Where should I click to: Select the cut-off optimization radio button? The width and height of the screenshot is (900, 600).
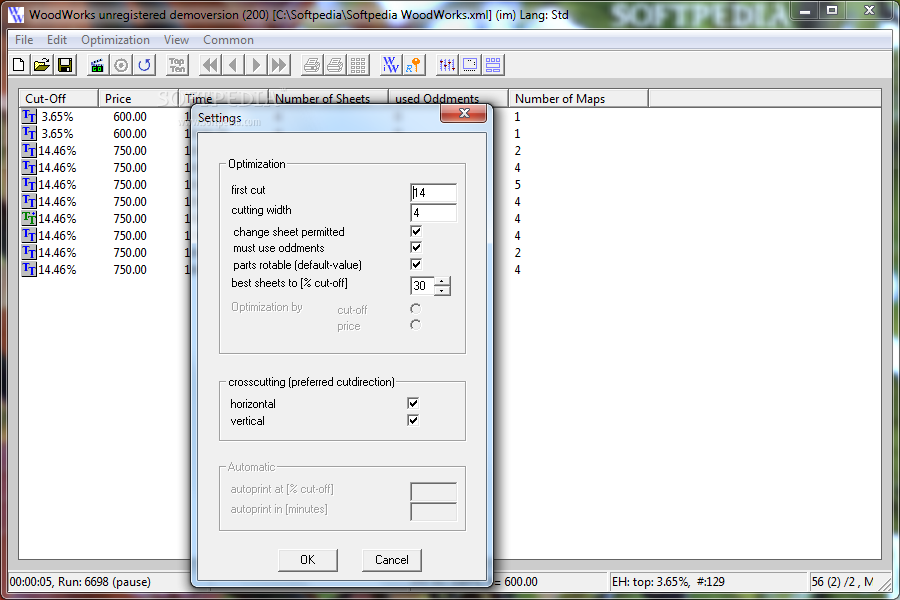coord(416,309)
